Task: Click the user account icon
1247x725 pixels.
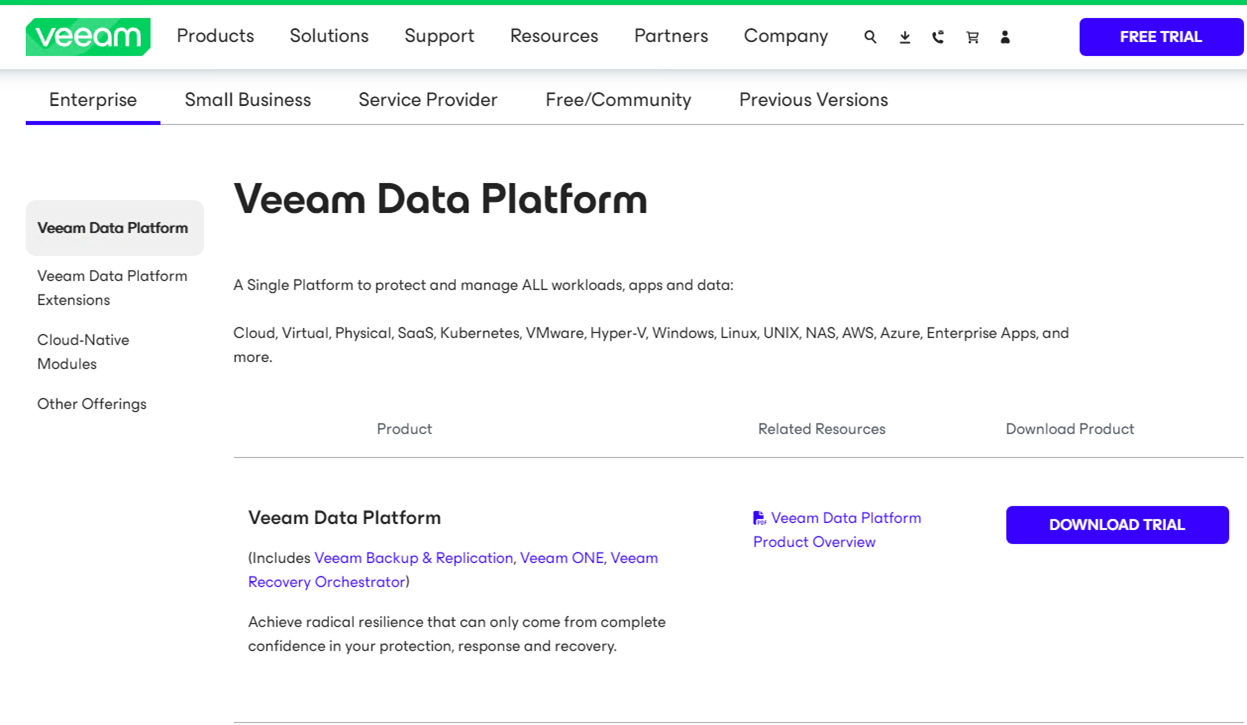Action: point(1005,37)
